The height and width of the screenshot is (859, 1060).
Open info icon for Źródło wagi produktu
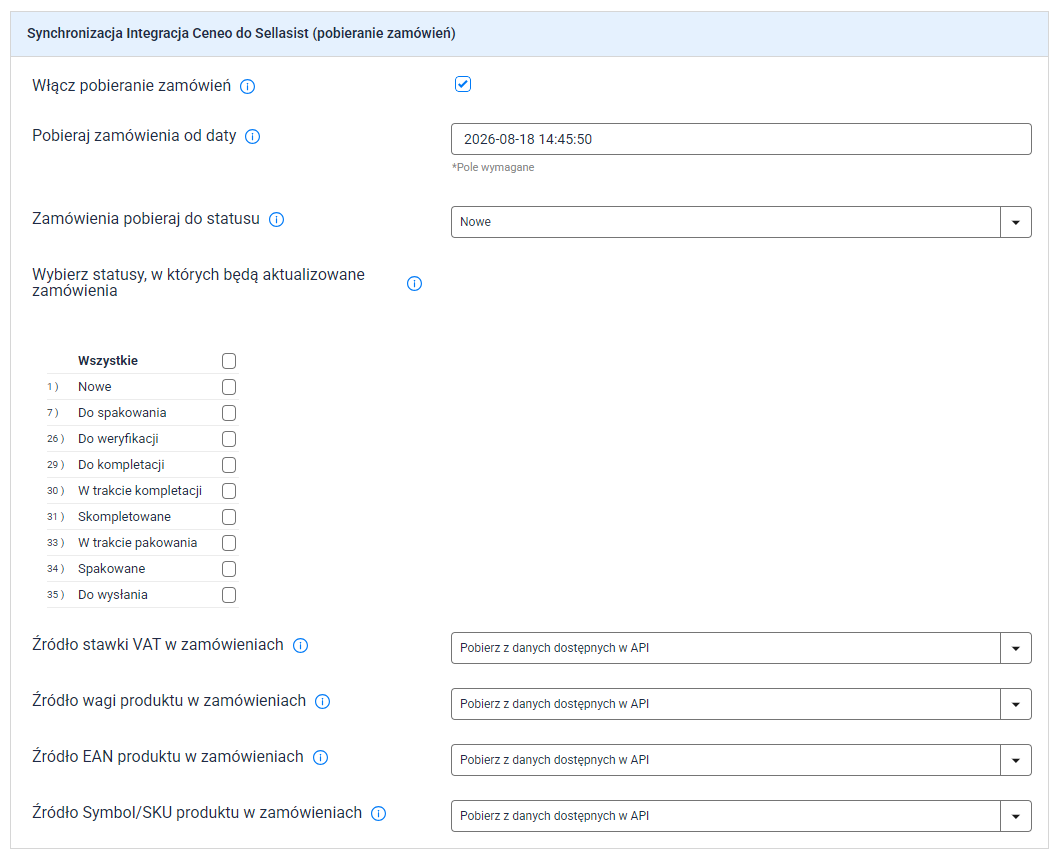[x=322, y=702]
